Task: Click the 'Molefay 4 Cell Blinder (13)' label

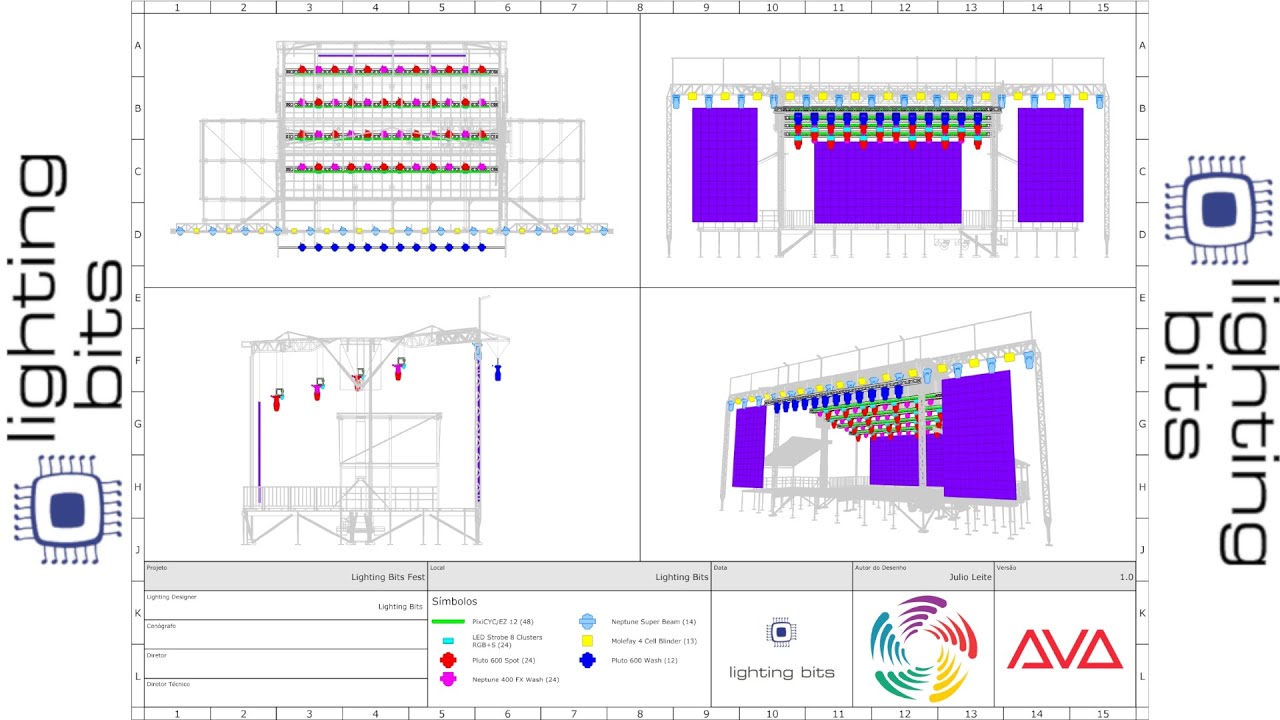Action: pyautogui.click(x=654, y=641)
